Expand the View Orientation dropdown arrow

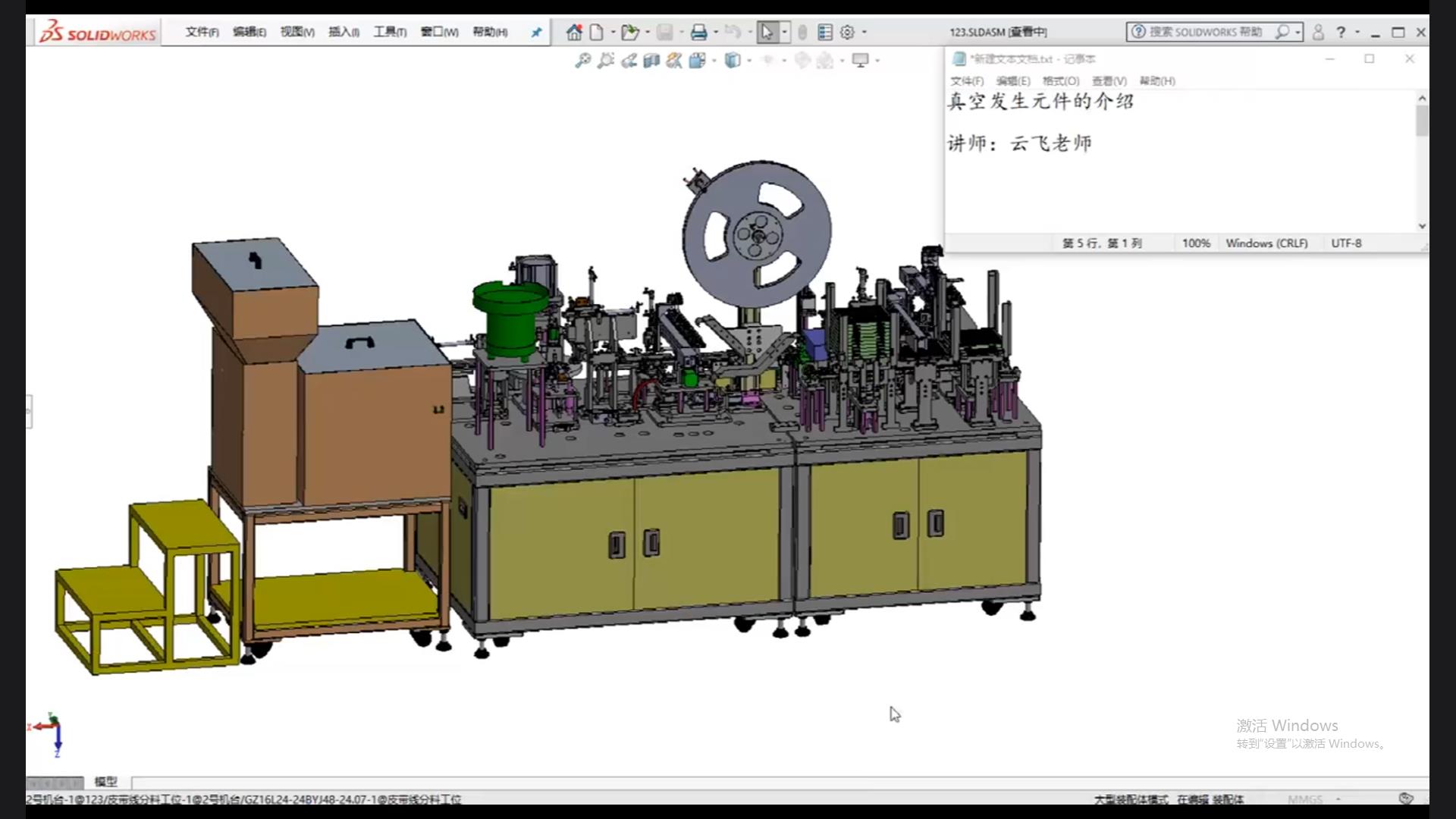pyautogui.click(x=714, y=61)
